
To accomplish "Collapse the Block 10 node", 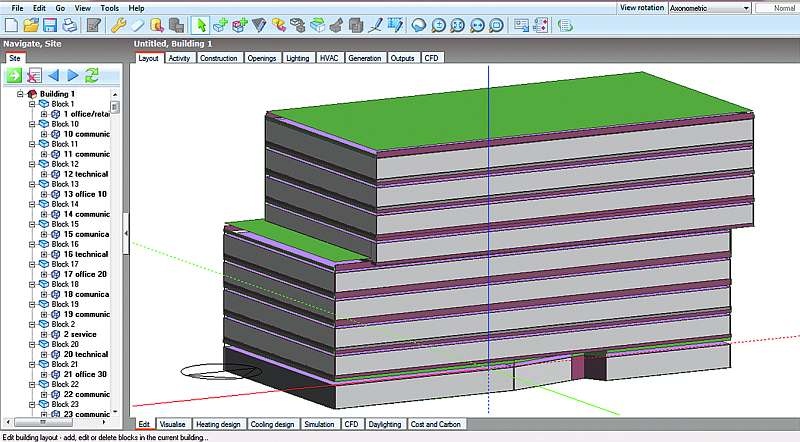I will (32, 124).
